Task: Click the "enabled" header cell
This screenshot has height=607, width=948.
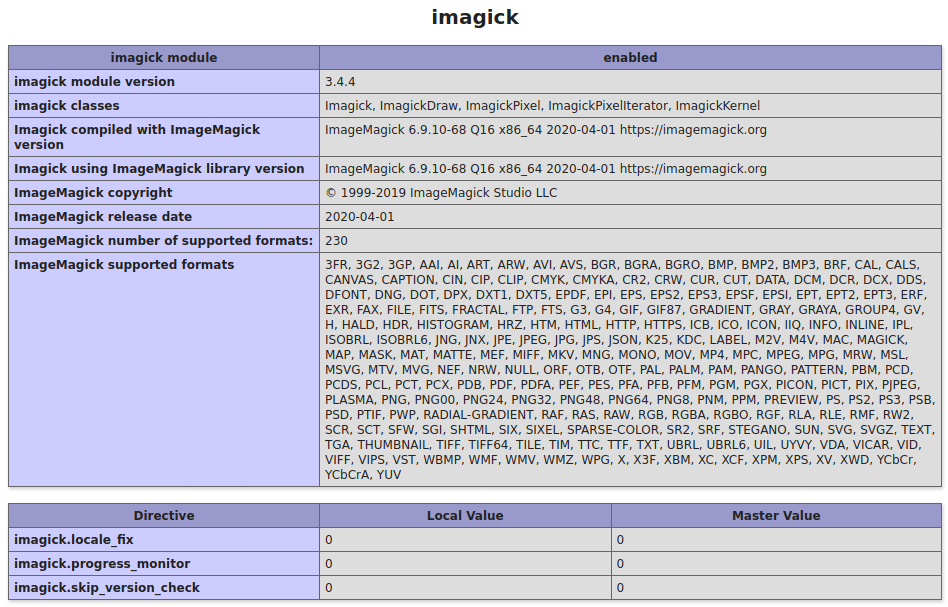Action: 630,57
